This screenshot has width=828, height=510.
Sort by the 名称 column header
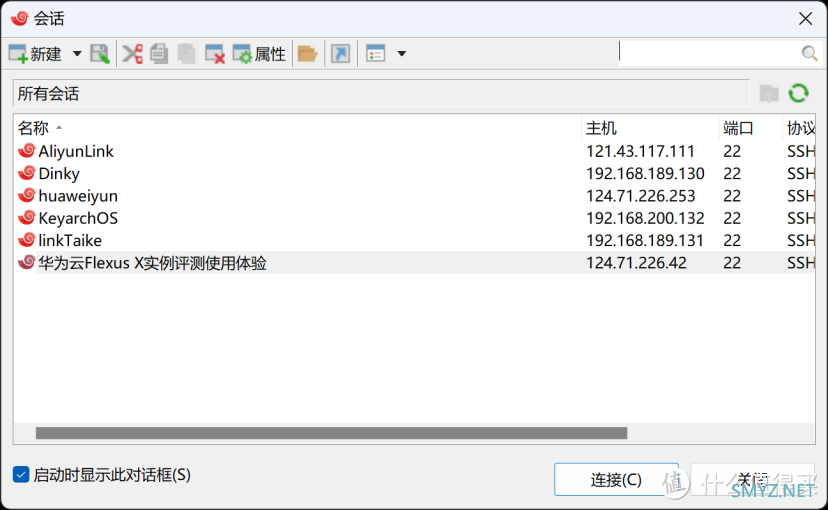297,128
